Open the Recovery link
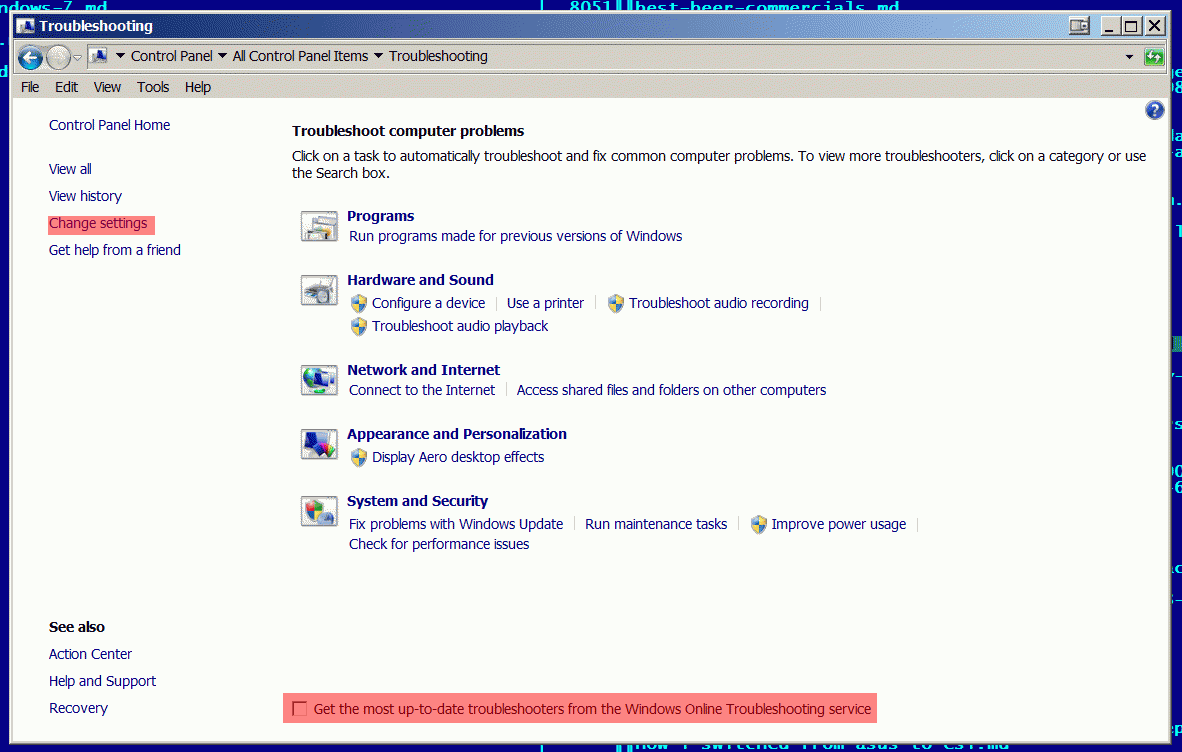This screenshot has height=752, width=1182. click(78, 708)
